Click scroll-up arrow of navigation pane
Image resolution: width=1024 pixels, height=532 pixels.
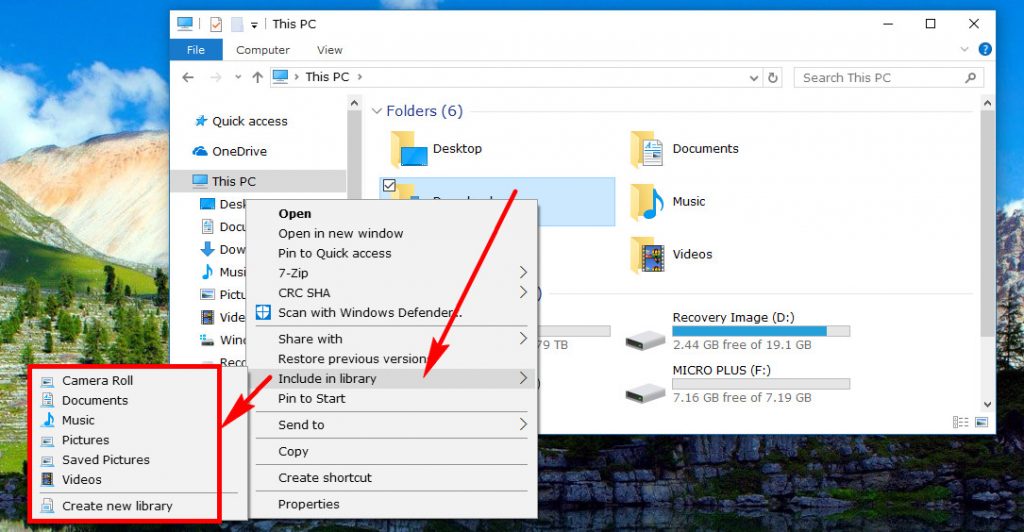point(354,102)
